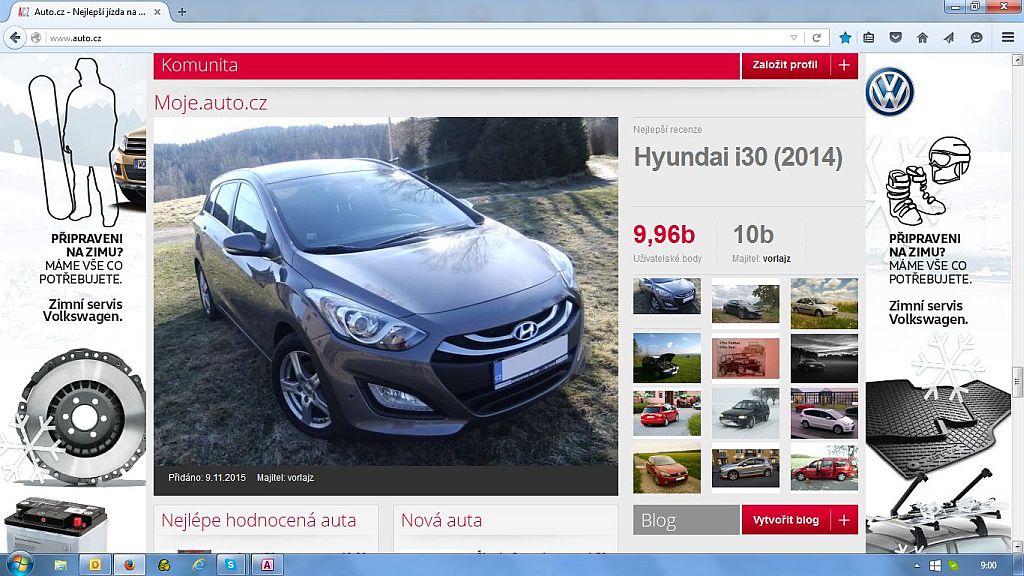Open the Komunita section header
This screenshot has width=1024, height=576.
point(447,65)
